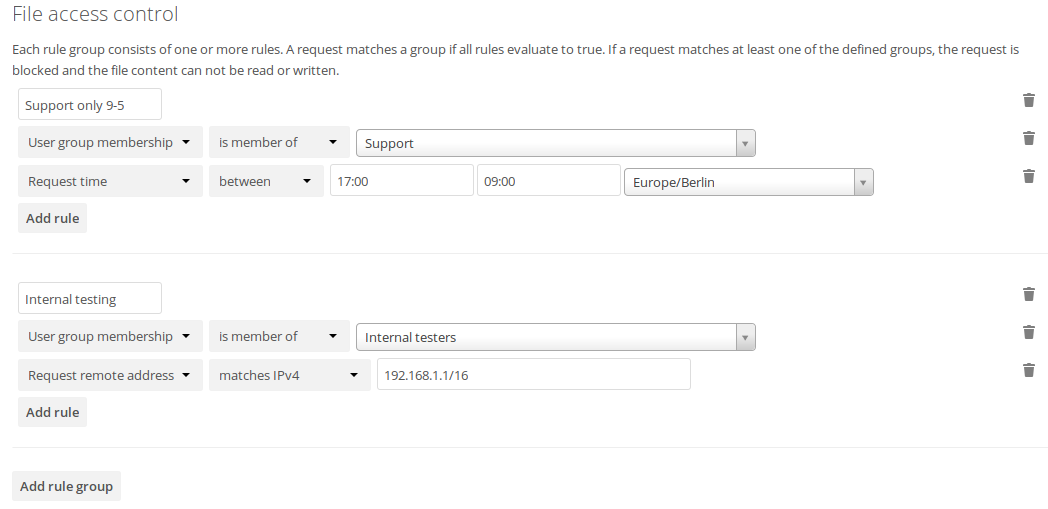
Task: Click the Internal testing group name field
Action: tap(90, 298)
